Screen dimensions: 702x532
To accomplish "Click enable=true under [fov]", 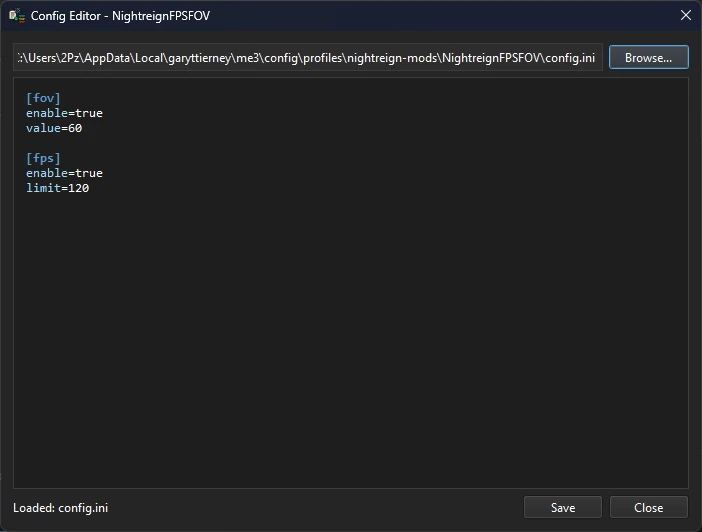I will (x=64, y=113).
